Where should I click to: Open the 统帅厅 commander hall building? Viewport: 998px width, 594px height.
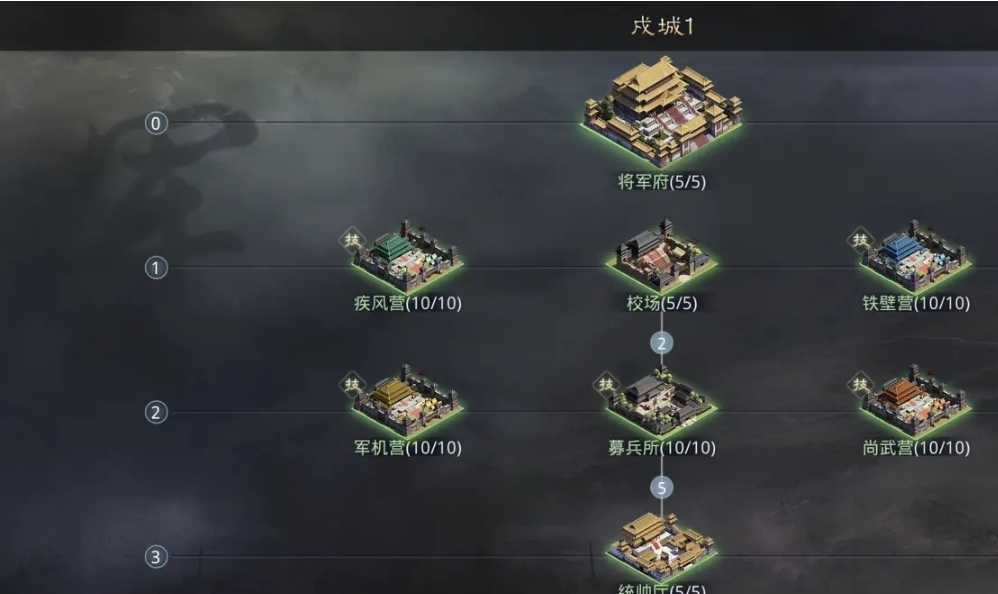click(x=662, y=546)
